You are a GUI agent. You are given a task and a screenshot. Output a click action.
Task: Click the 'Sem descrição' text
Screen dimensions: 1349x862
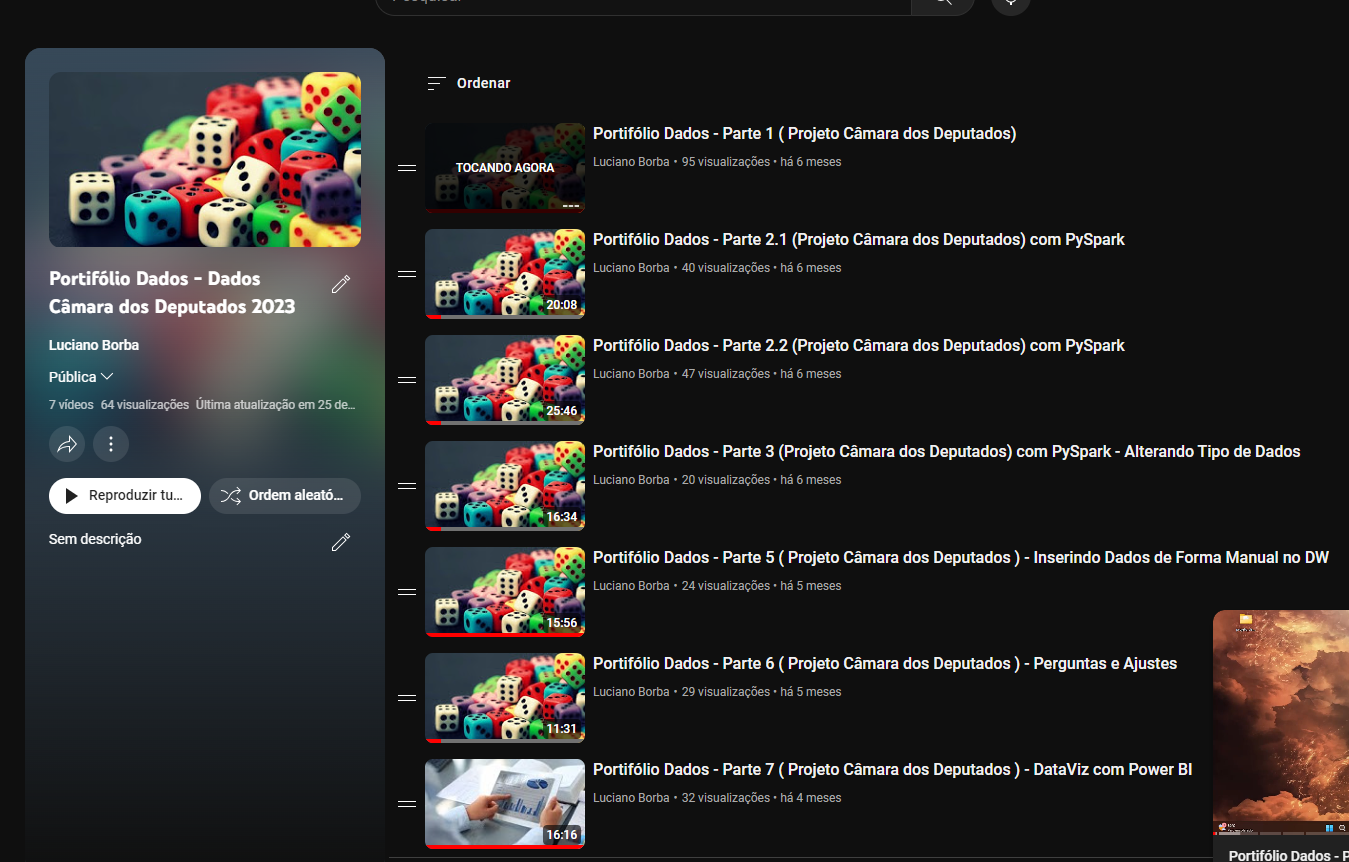[95, 540]
